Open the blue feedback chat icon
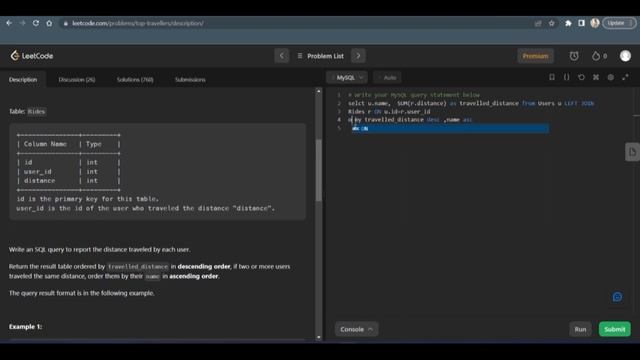Screen dimensions: 640x360 point(617,297)
